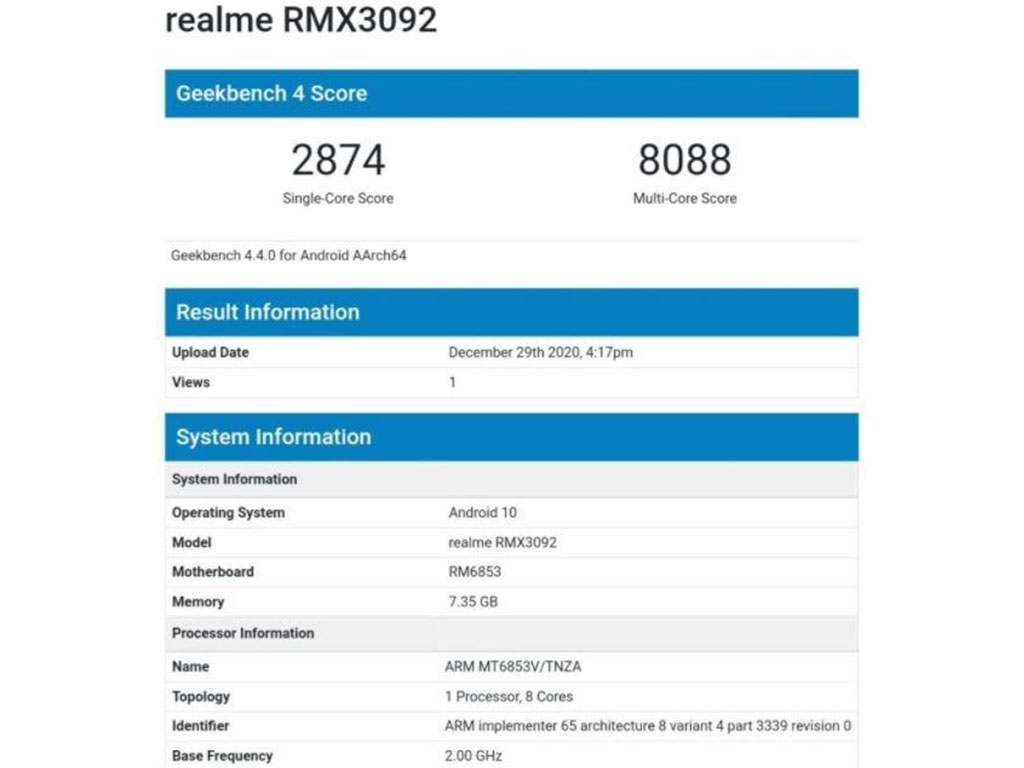Select the ARM MT6853V/TNZA processor name

click(x=513, y=667)
